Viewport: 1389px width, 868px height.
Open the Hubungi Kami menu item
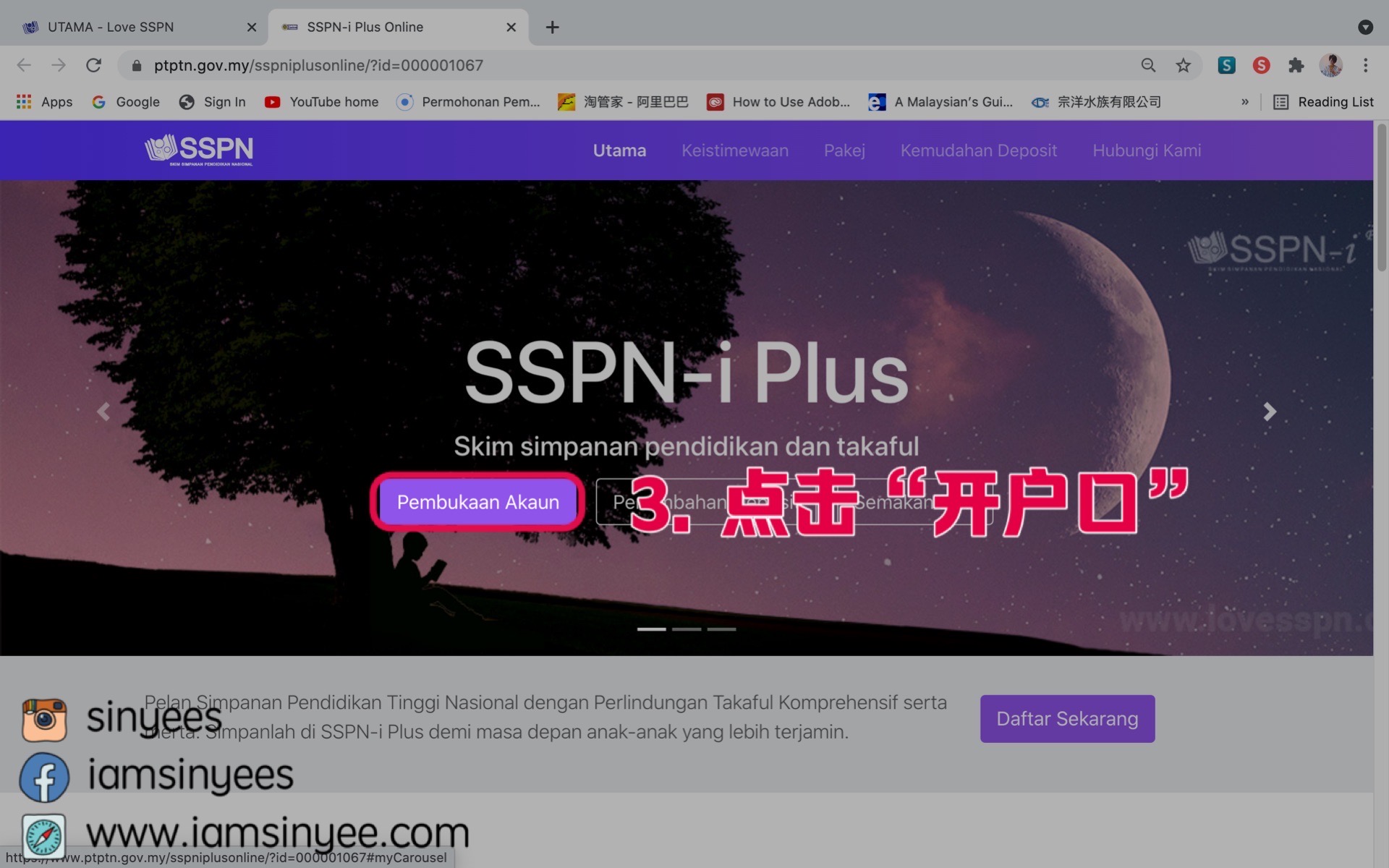tap(1147, 150)
